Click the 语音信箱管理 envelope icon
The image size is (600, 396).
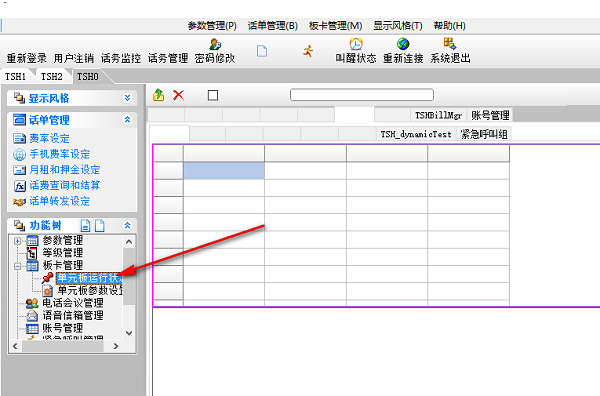pos(32,316)
